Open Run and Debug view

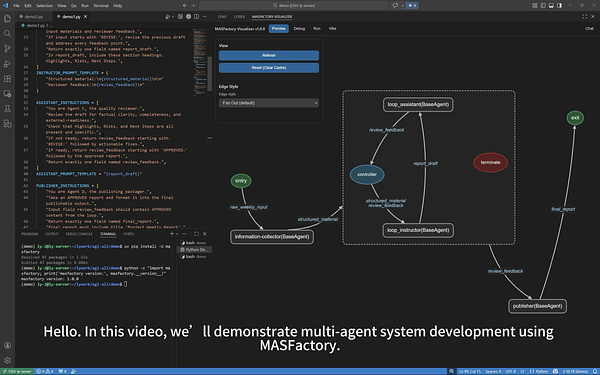pyautogui.click(x=7, y=64)
